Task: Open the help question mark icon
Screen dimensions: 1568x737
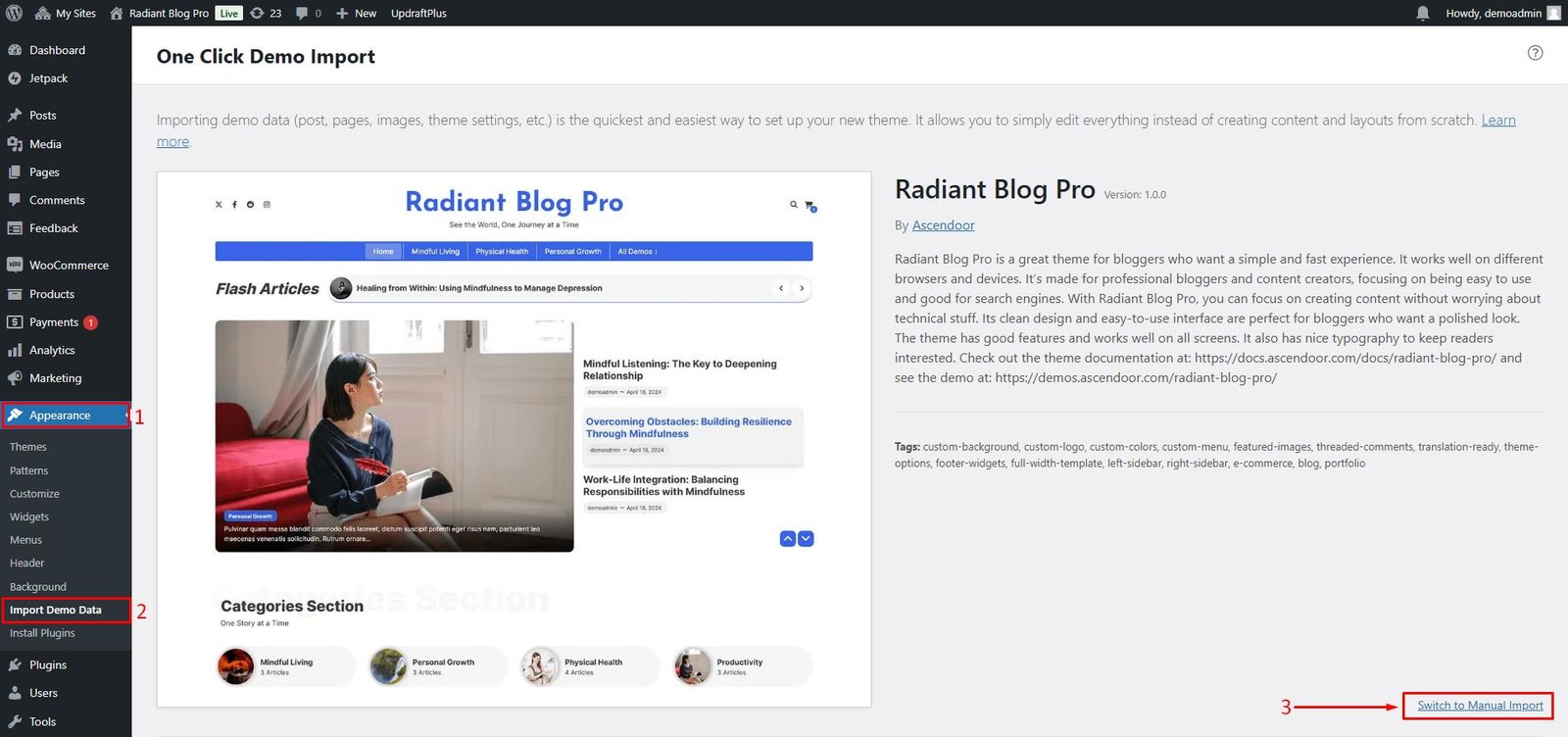Action: 1536,53
